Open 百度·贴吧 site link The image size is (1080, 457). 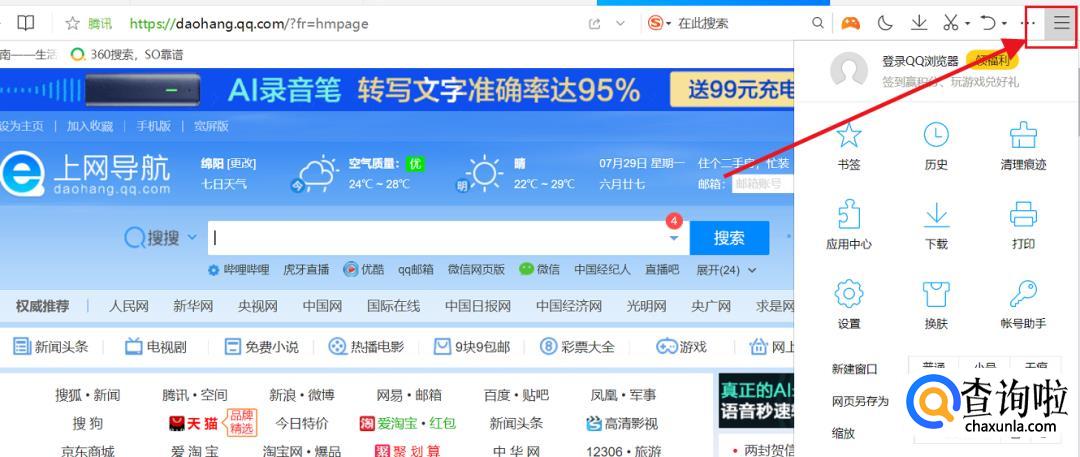click(x=516, y=395)
